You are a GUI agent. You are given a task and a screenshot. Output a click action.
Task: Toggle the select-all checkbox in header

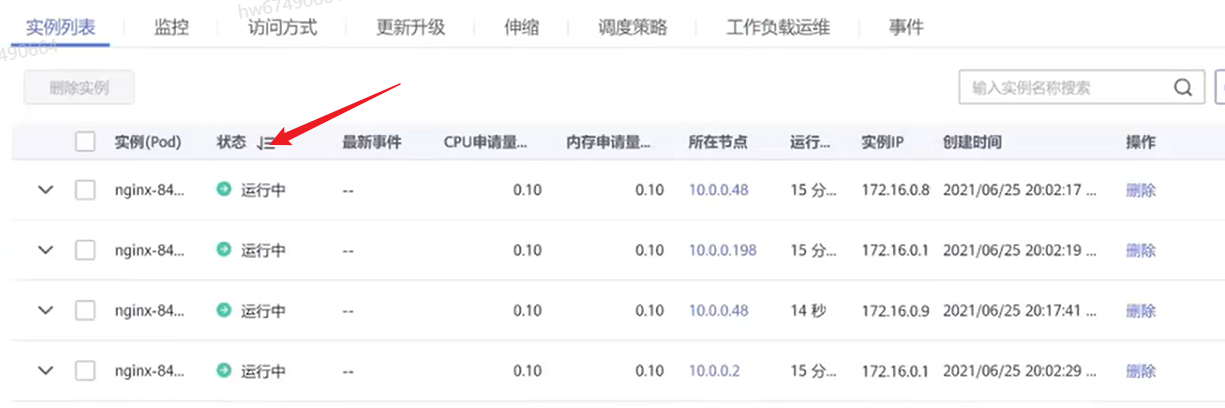click(85, 142)
